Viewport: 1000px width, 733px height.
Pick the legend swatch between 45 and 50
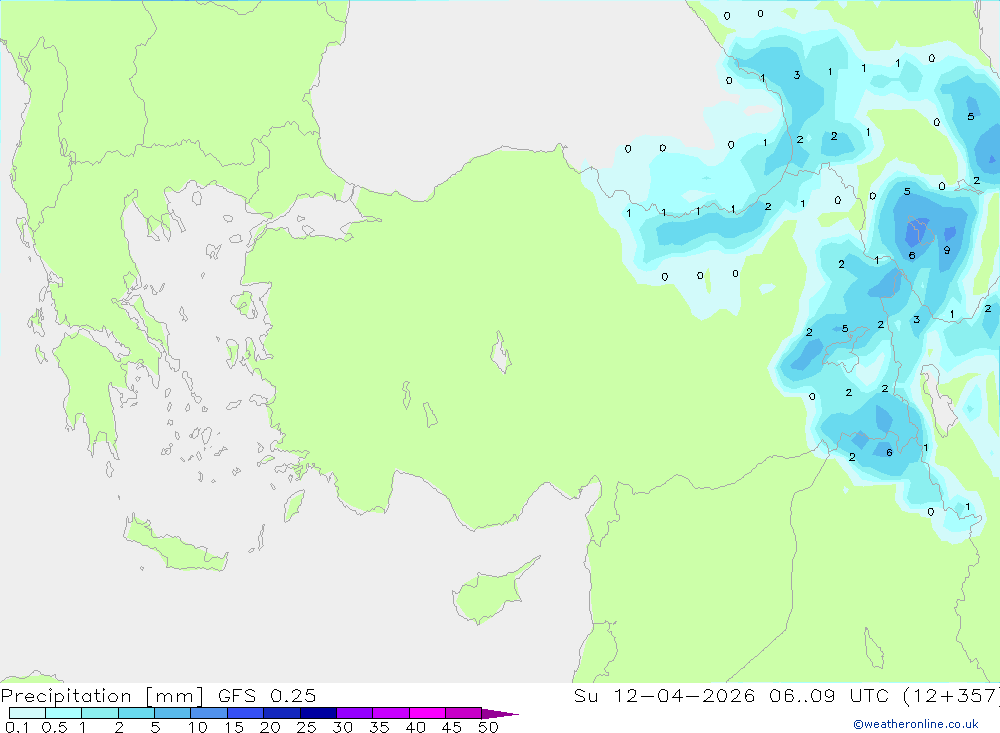pos(464,713)
